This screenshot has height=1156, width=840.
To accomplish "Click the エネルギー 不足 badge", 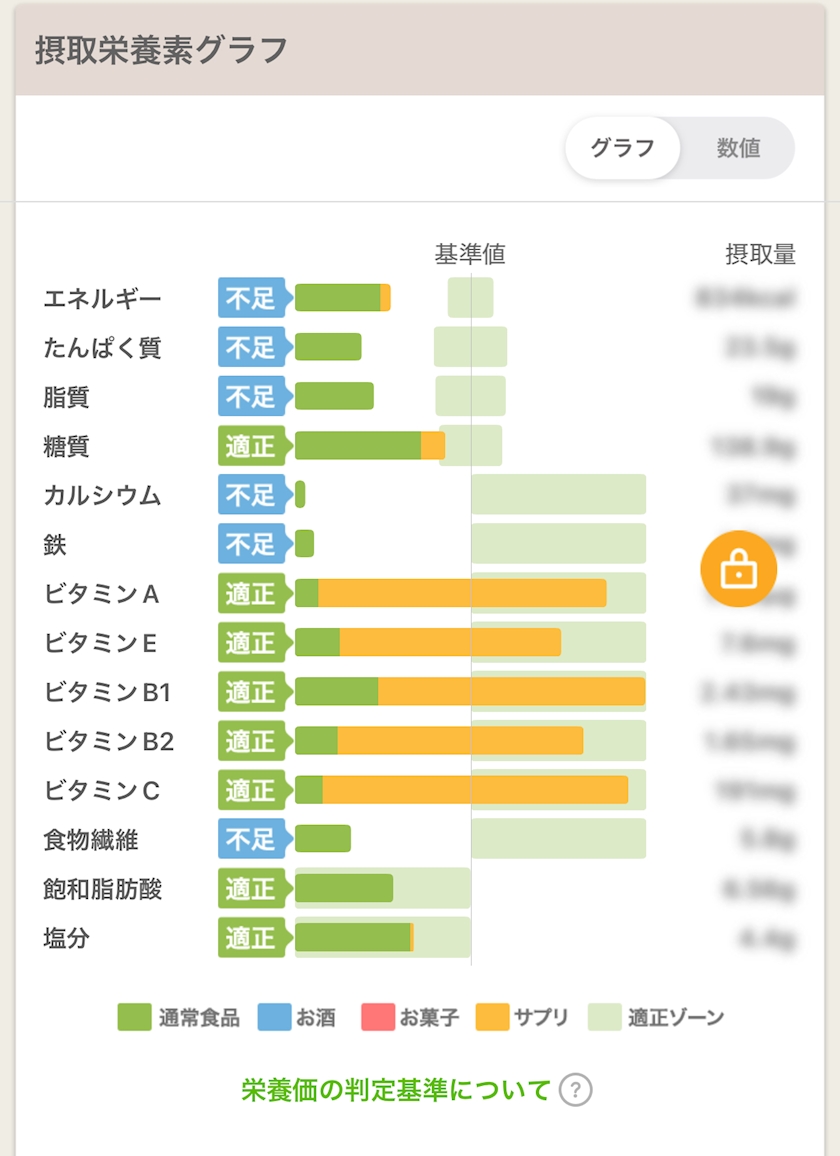I will point(250,298).
